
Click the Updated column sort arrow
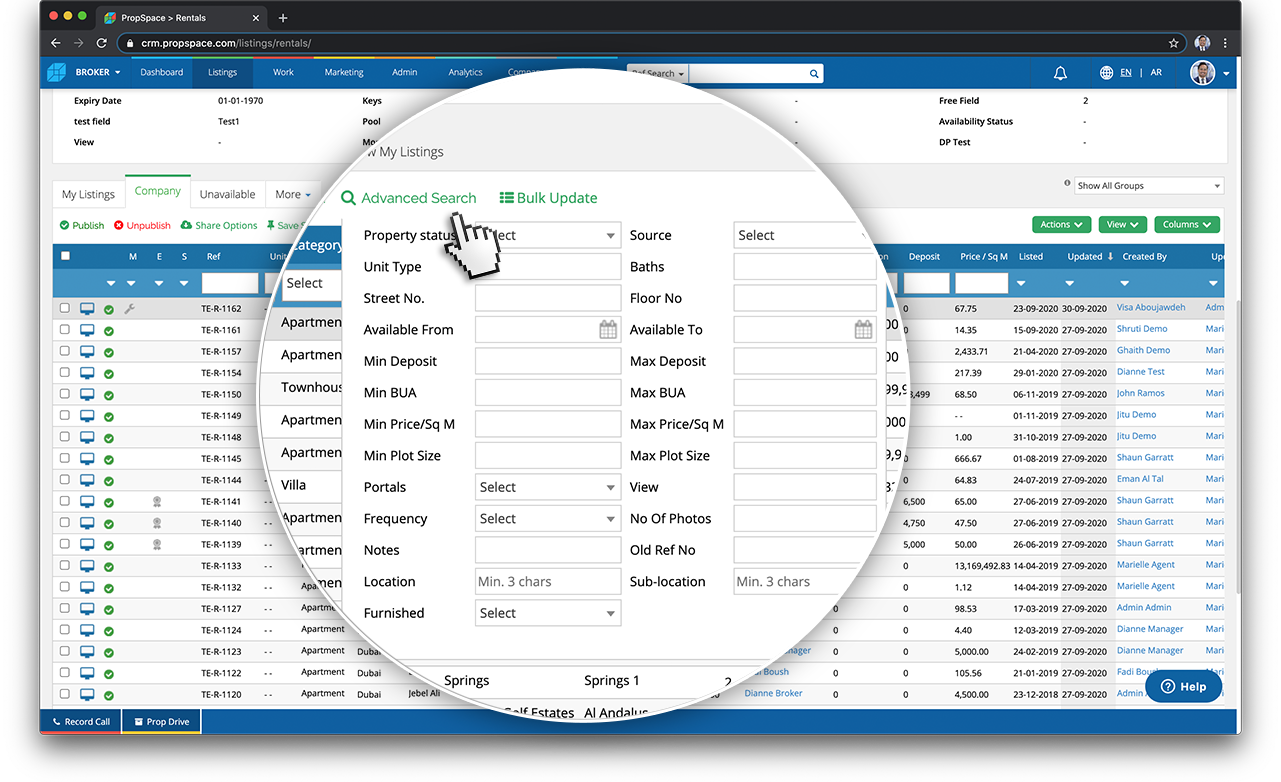[1110, 257]
